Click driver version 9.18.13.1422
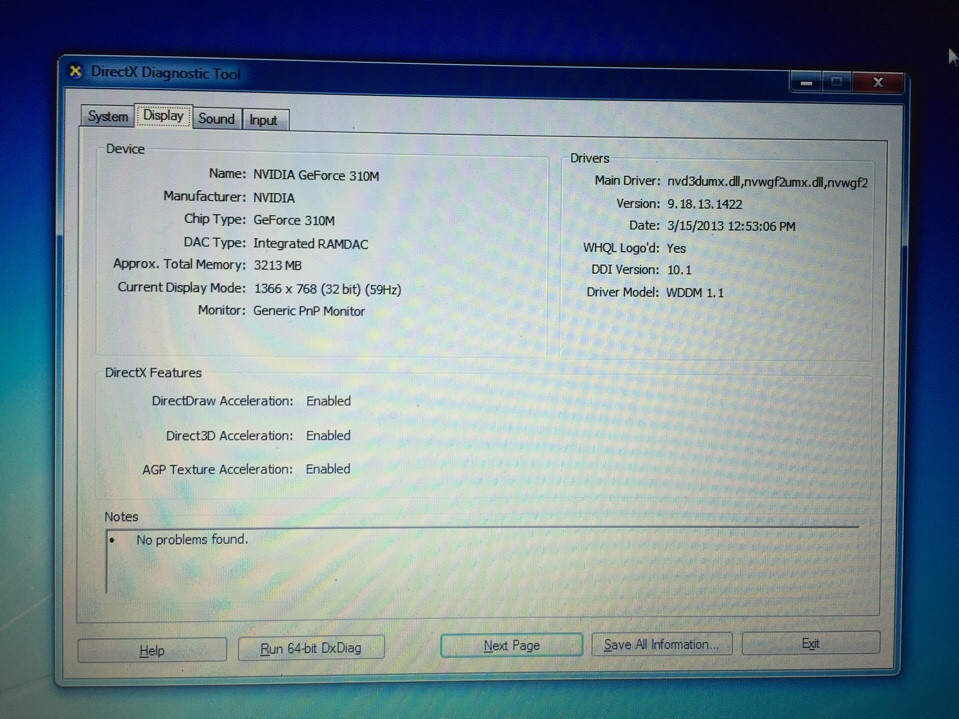 pos(705,204)
